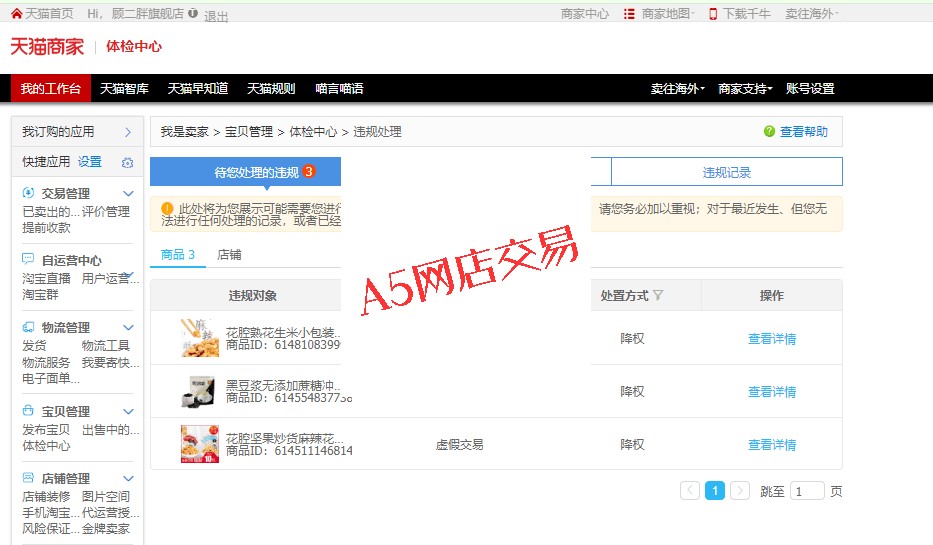Open 账号设置 in navbar
The height and width of the screenshot is (545, 933).
pyautogui.click(x=810, y=89)
